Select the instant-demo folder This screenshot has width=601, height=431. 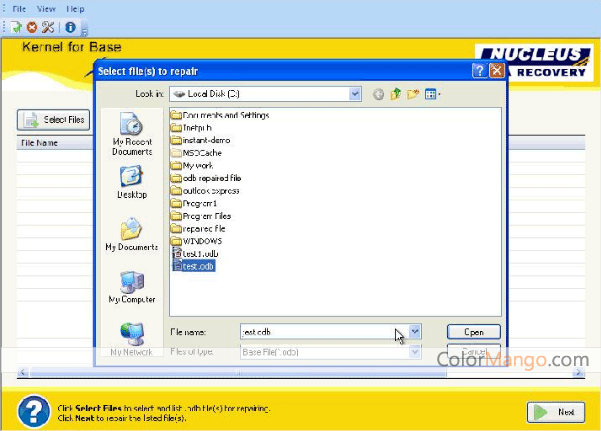(200, 140)
